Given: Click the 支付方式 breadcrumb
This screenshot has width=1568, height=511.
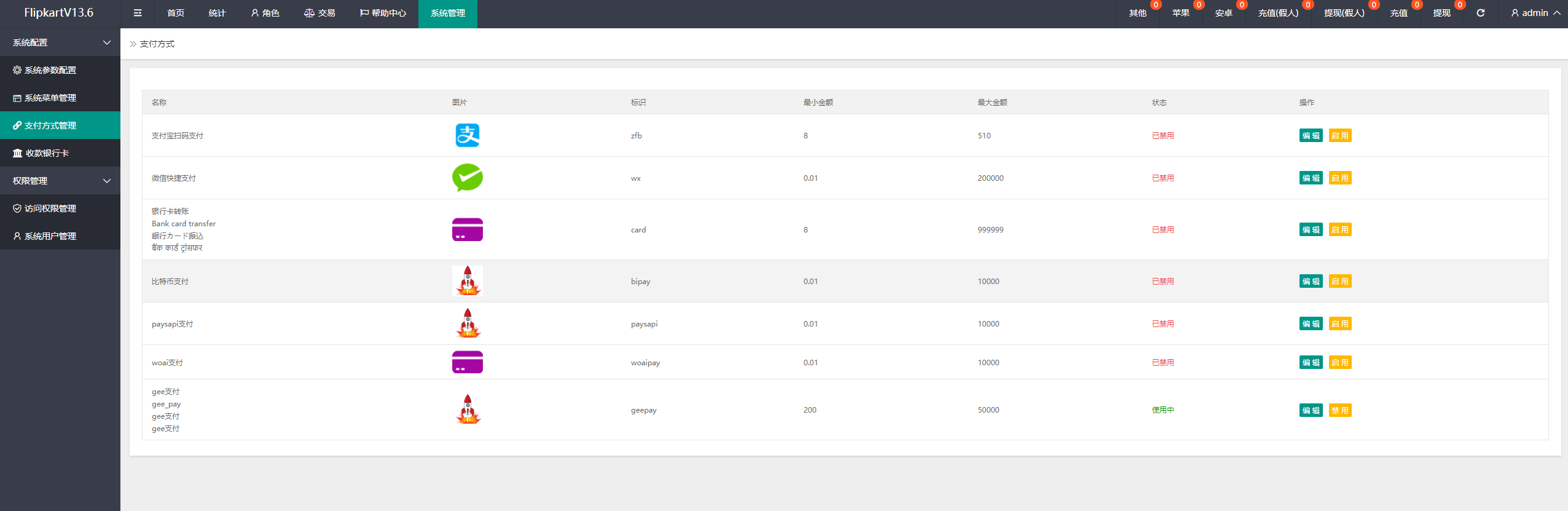Looking at the screenshot, I should click(157, 44).
